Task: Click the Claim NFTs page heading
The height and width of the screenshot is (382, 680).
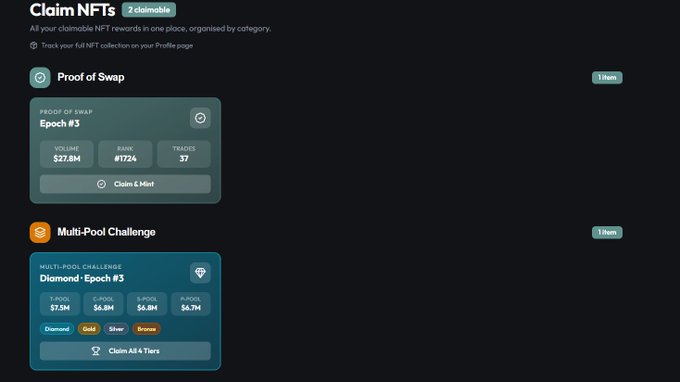Action: tap(72, 10)
